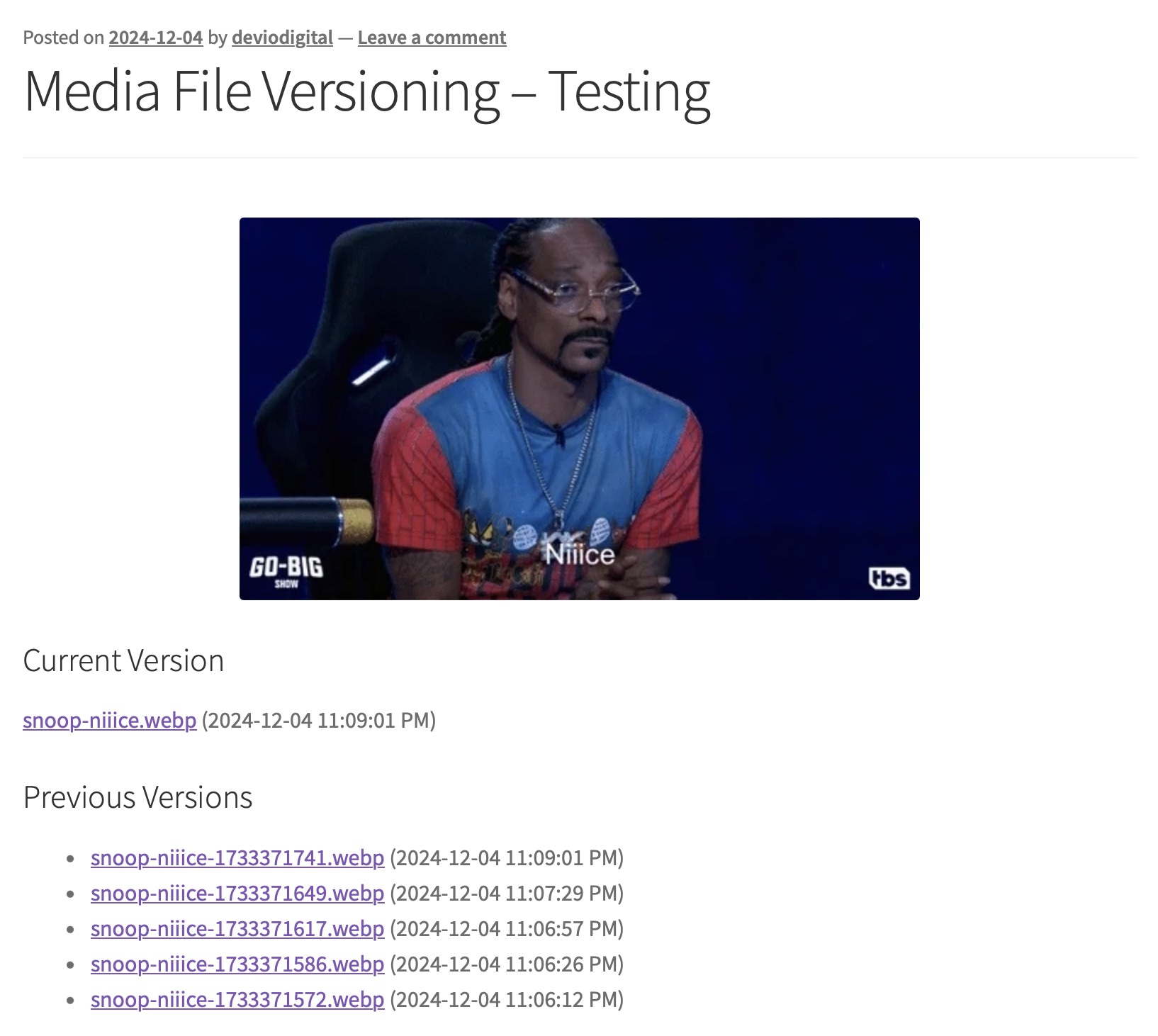
Task: Open snoop-niiice-1733371572.webp previous version
Action: point(237,999)
